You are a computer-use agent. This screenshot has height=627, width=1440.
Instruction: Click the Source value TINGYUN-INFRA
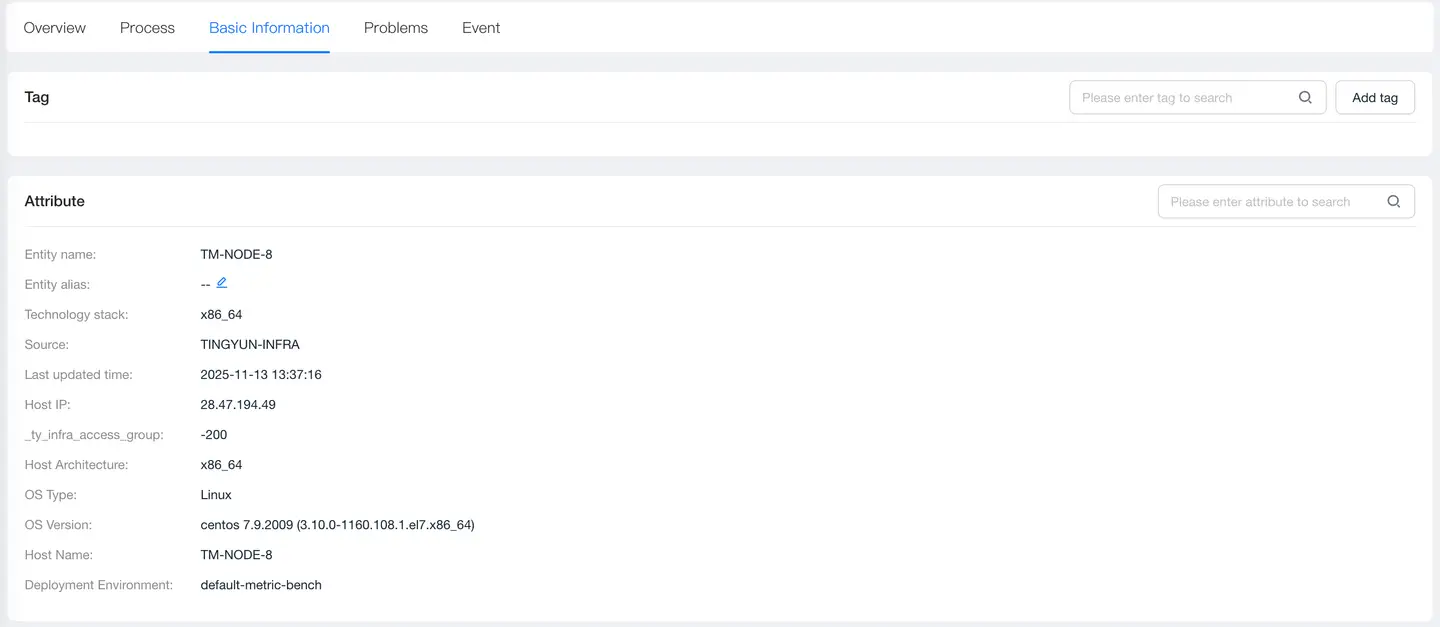point(250,345)
